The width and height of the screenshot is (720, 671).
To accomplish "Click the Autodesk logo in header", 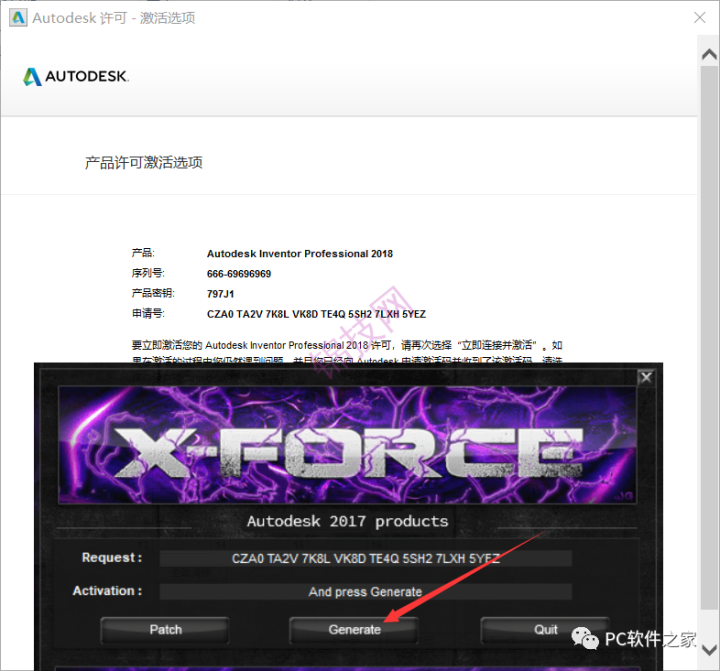I will click(76, 77).
